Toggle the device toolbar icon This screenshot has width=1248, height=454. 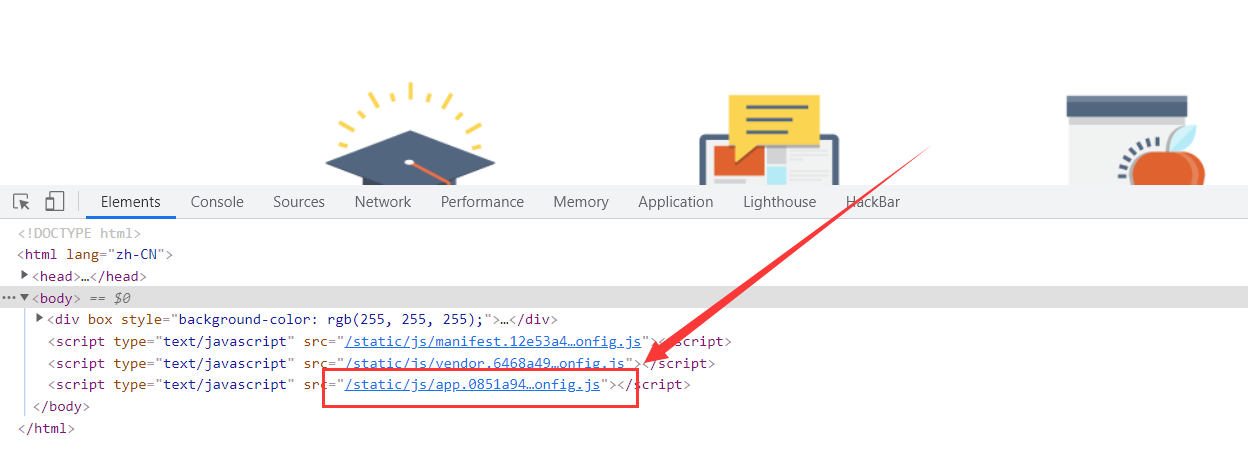tap(54, 202)
